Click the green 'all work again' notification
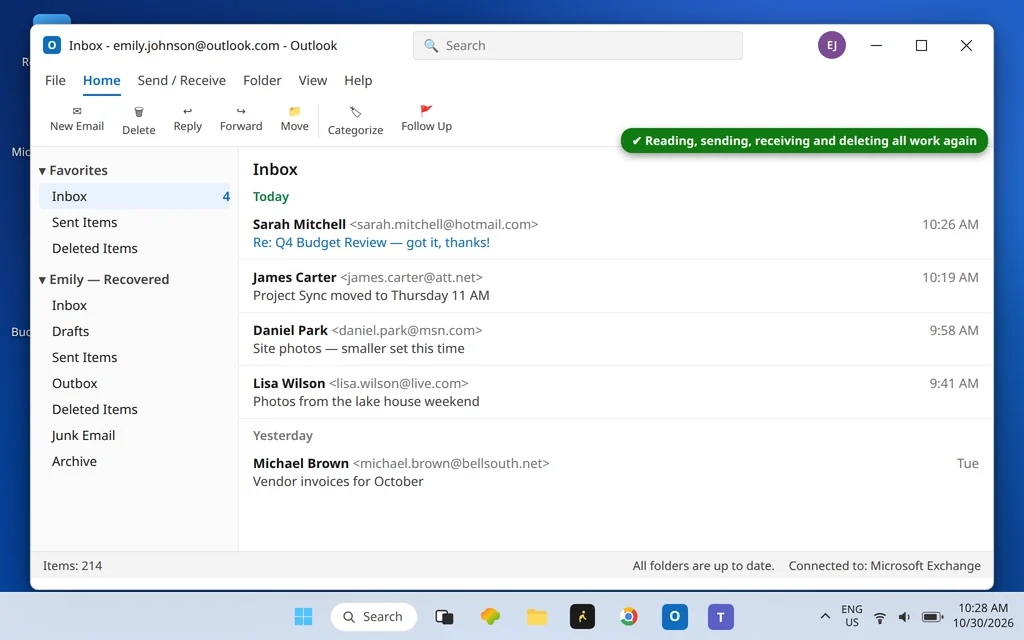The height and width of the screenshot is (640, 1024). (x=804, y=141)
